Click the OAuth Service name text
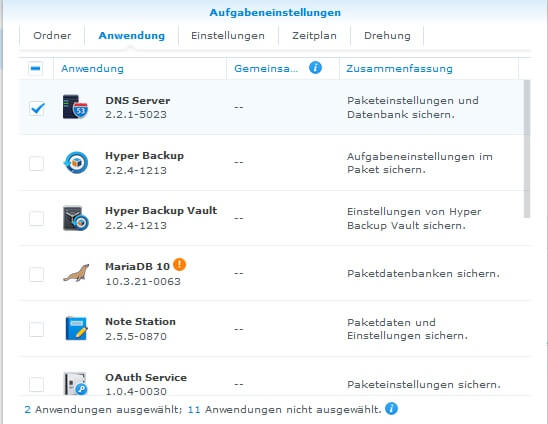Screen dimensions: 548x424 pos(146,378)
